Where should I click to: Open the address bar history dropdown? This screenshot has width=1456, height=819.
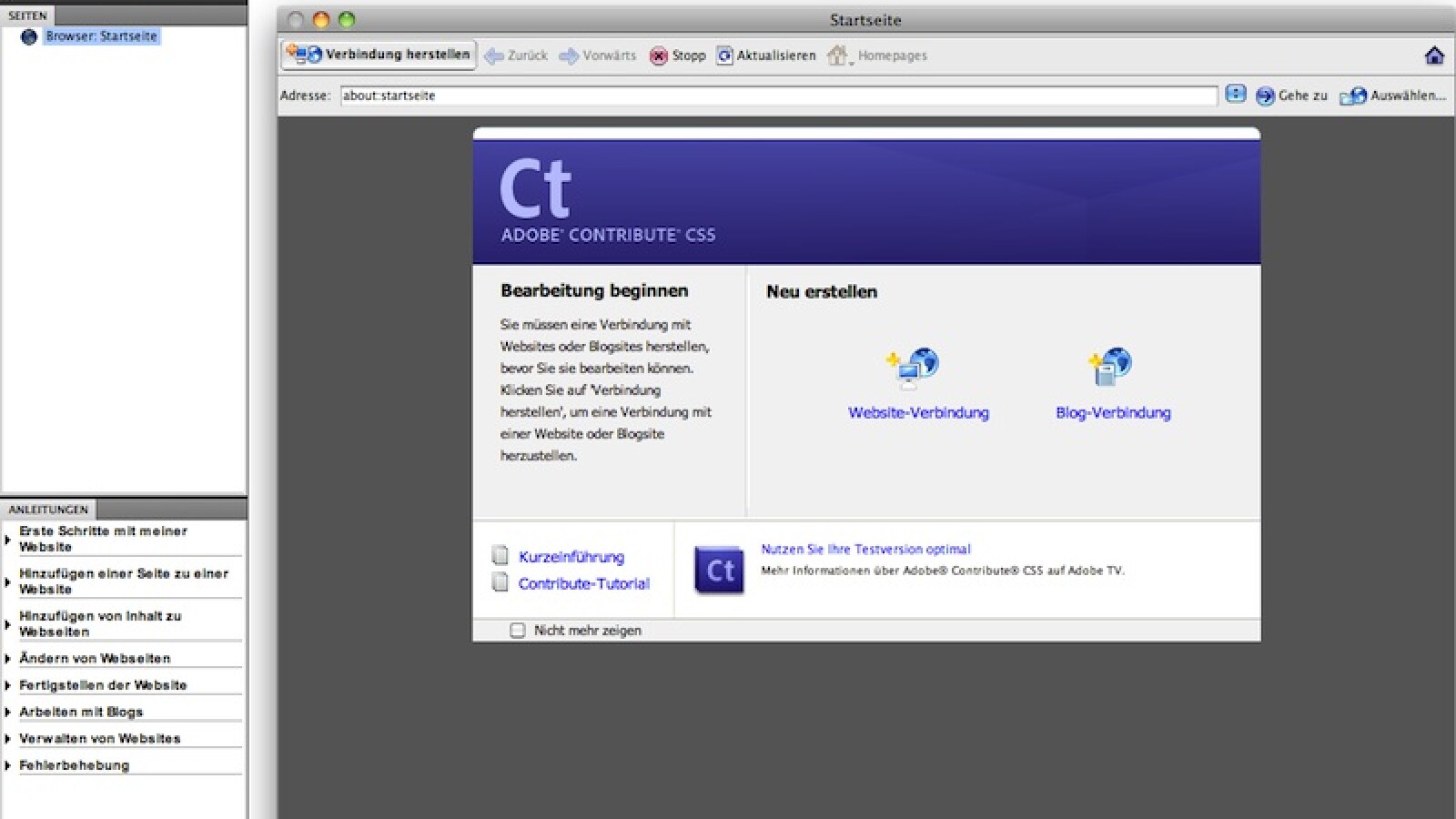[x=1235, y=96]
